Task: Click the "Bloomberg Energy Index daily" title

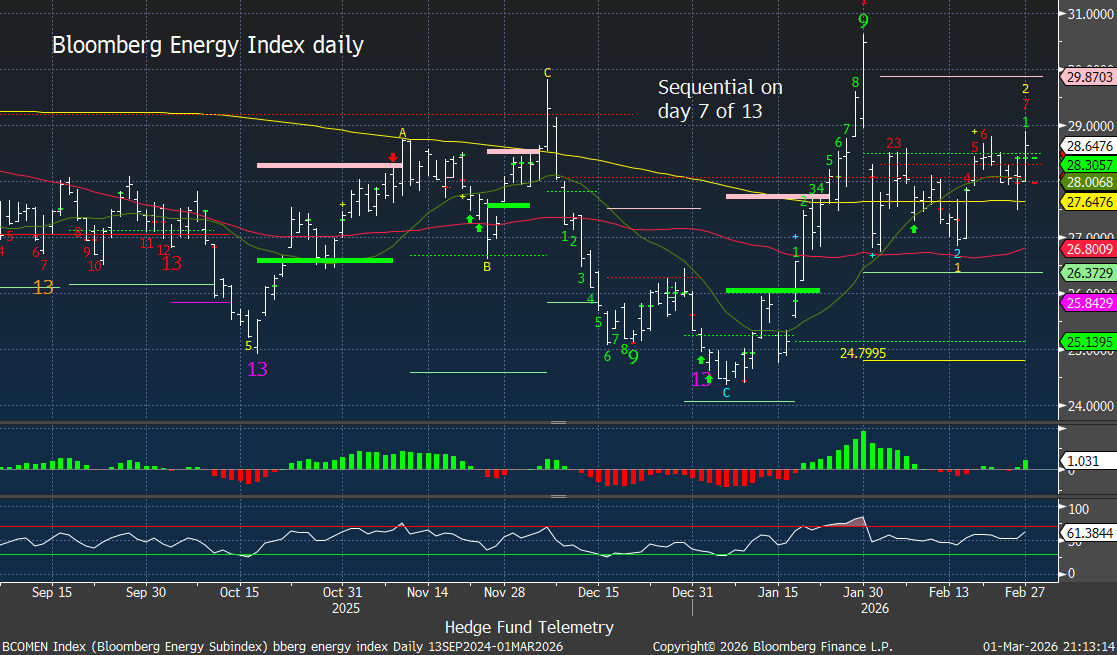Action: click(x=207, y=46)
